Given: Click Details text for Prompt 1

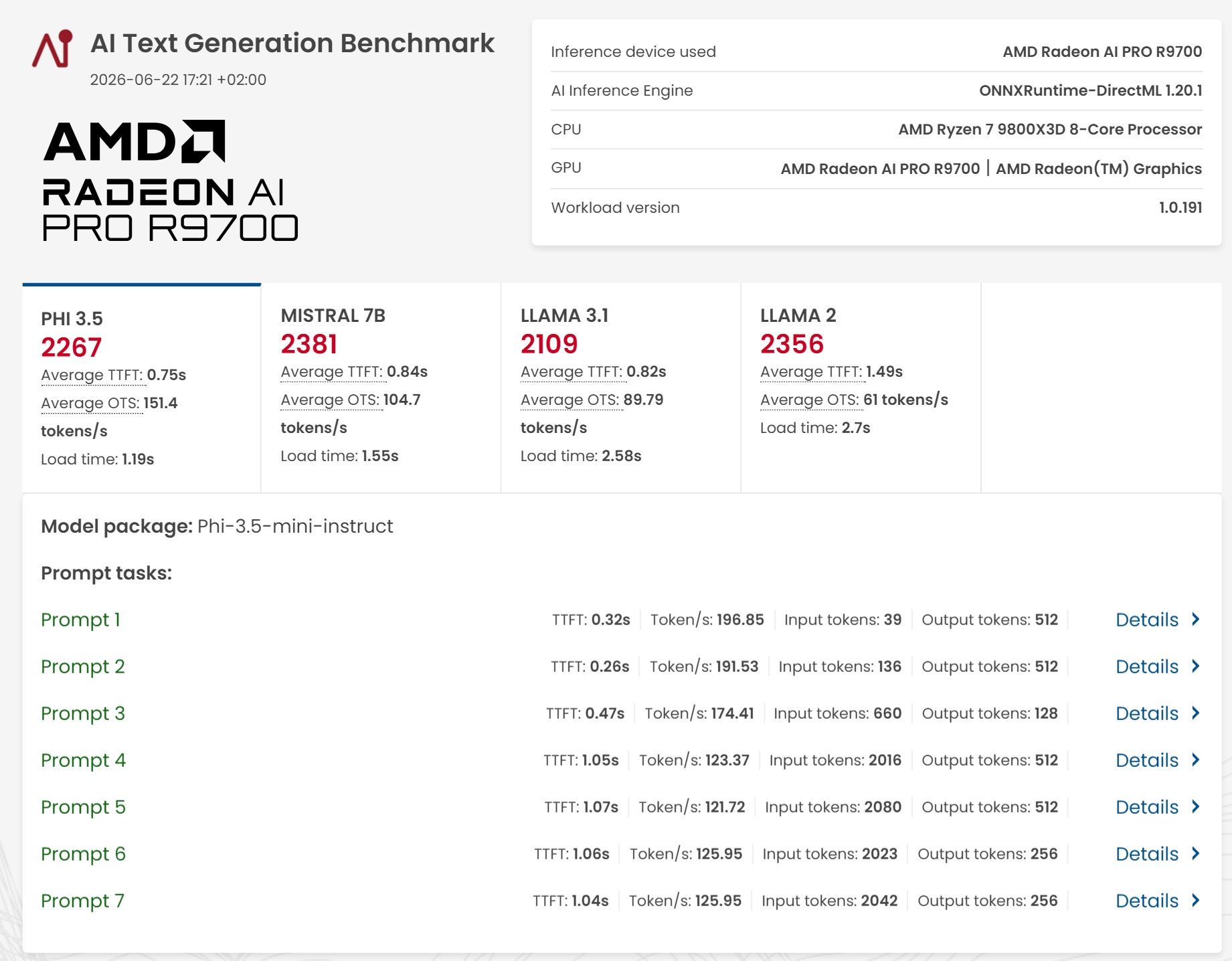Looking at the screenshot, I should (x=1146, y=620).
